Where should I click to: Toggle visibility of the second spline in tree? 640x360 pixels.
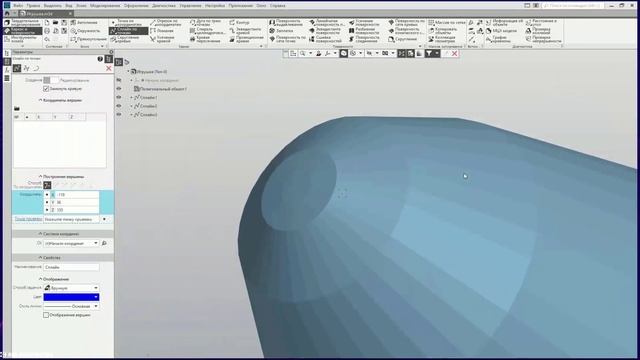119,106
